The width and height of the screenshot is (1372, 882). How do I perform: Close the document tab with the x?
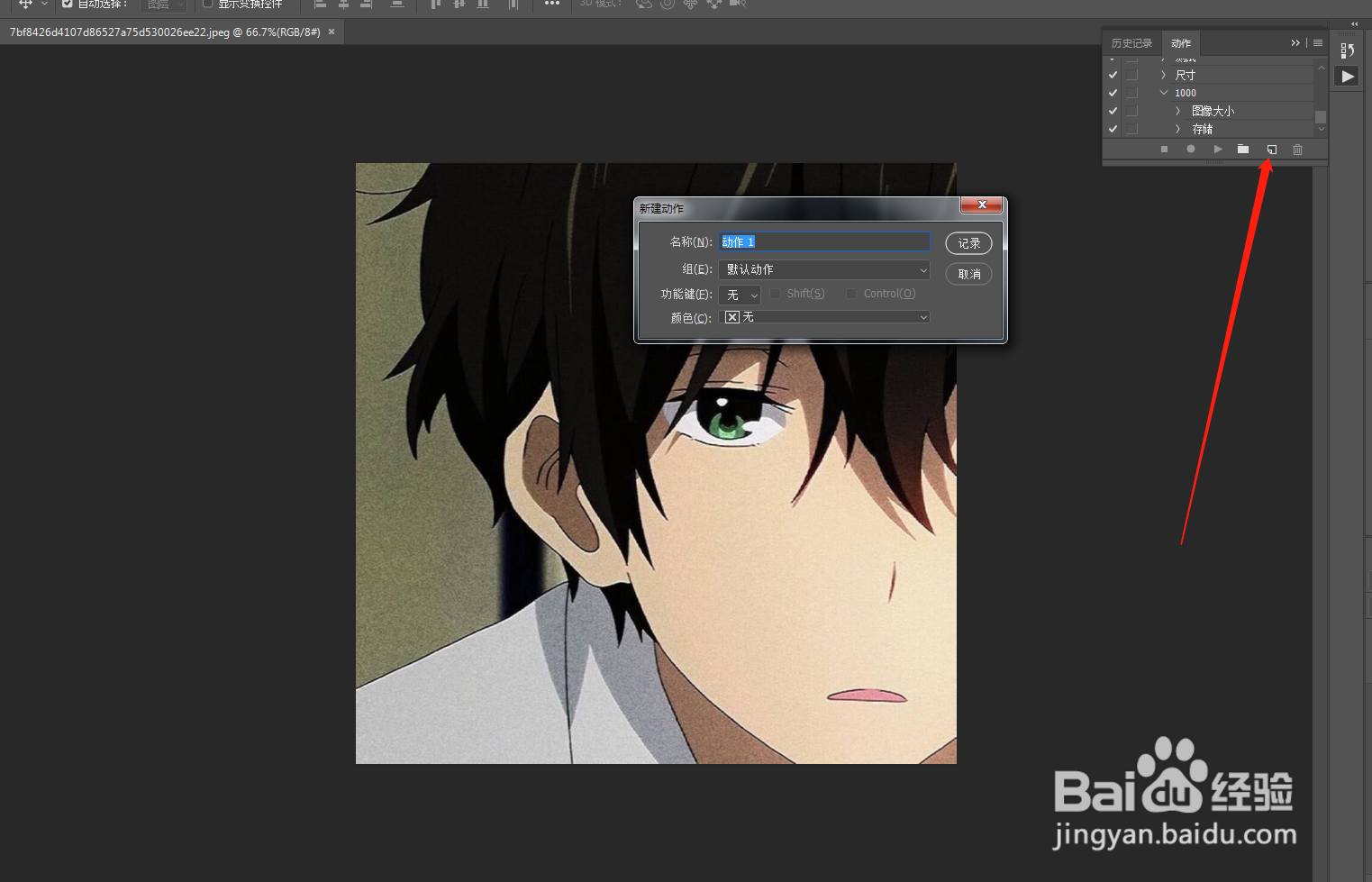point(332,32)
